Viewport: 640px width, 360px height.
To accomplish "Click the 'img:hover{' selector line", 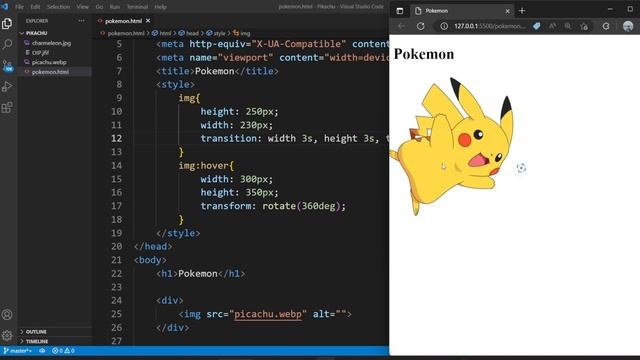I will point(206,165).
